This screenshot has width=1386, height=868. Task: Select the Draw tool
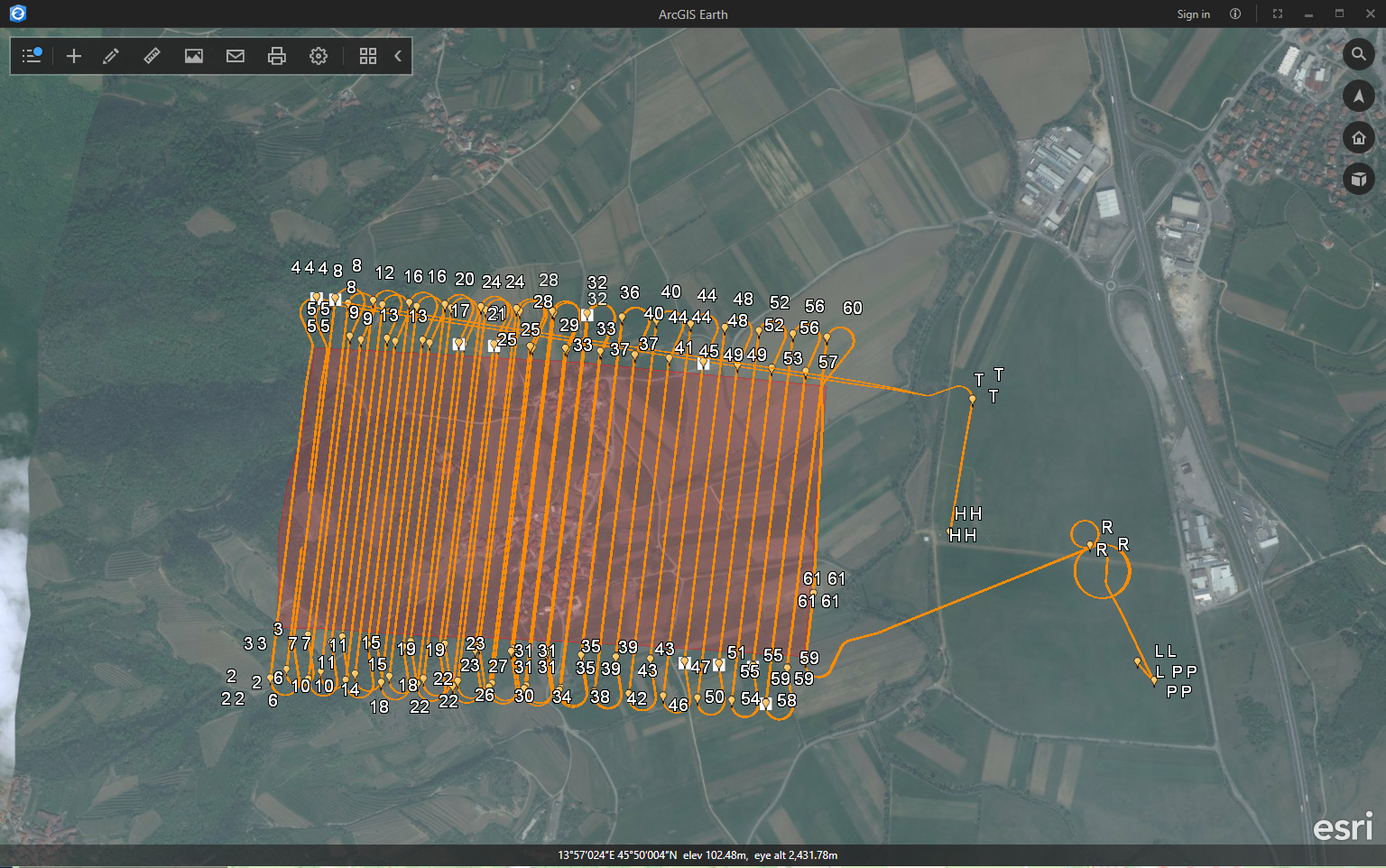[x=110, y=55]
